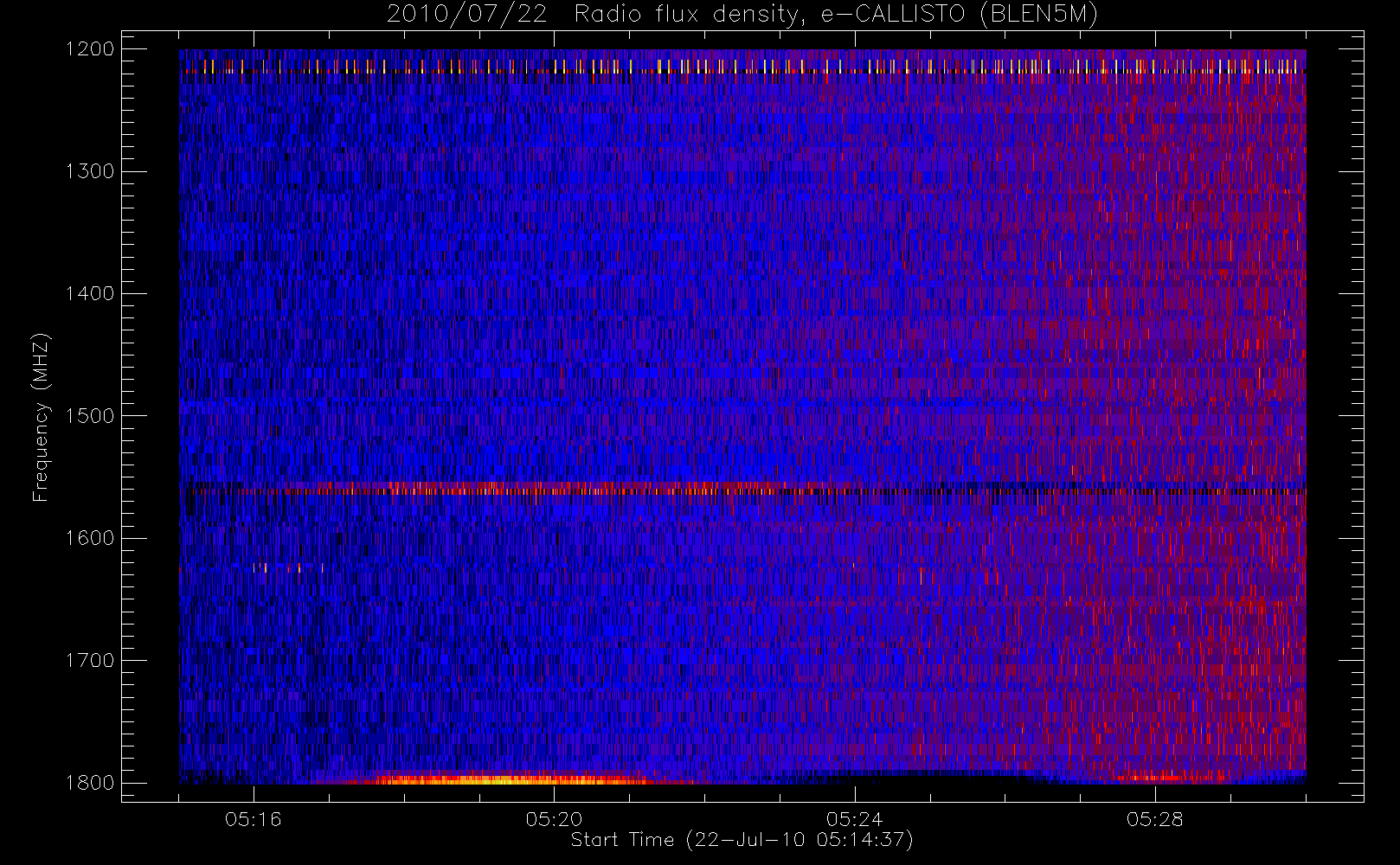Click the frequency tick label 1300
Image resolution: width=1400 pixels, height=865 pixels.
pos(90,171)
